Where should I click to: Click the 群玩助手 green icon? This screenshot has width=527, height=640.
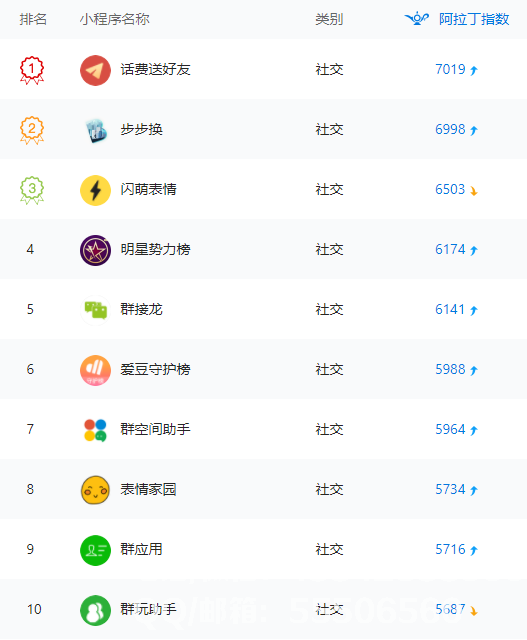tap(95, 610)
